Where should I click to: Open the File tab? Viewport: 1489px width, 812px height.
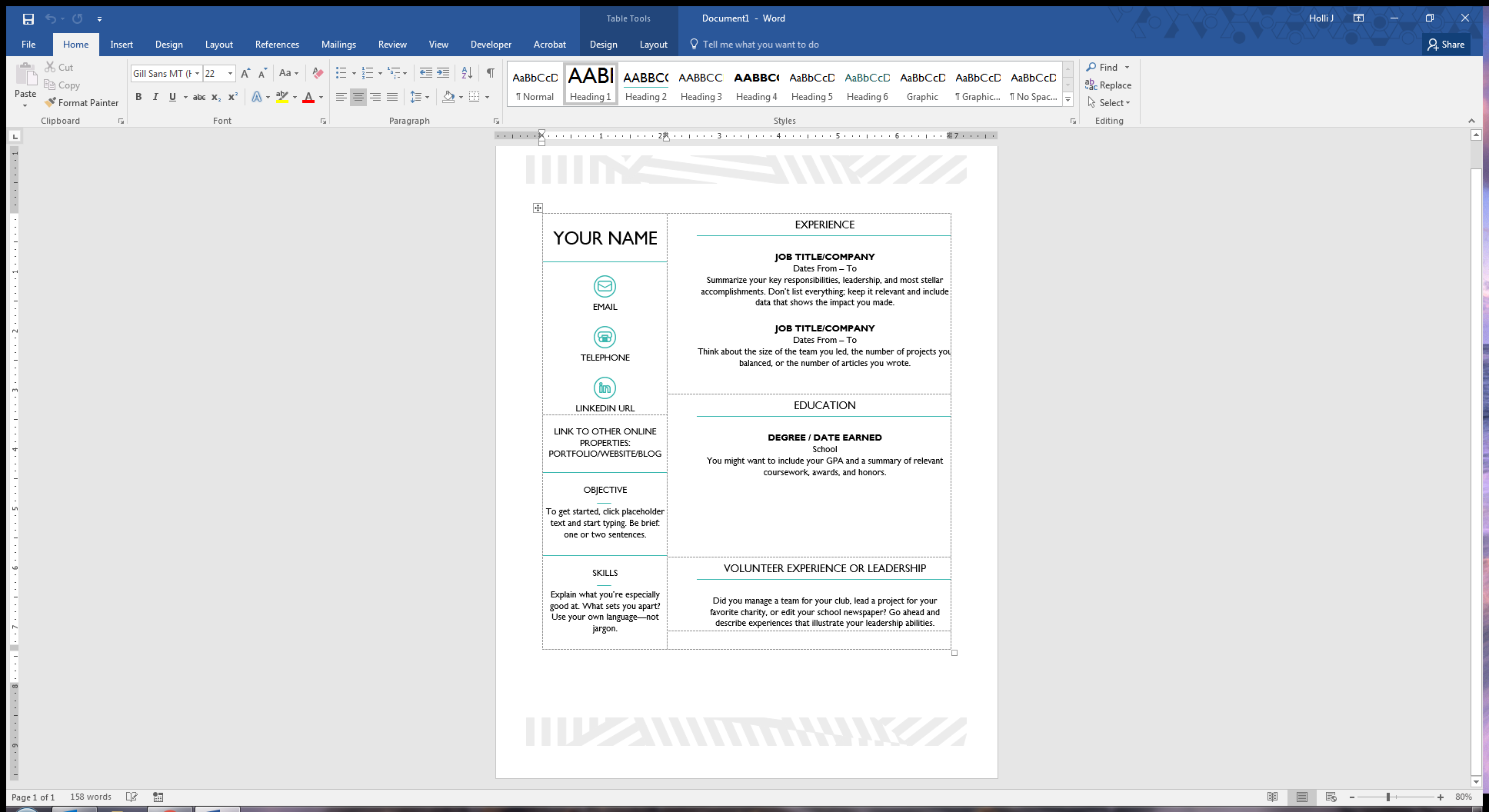click(28, 45)
